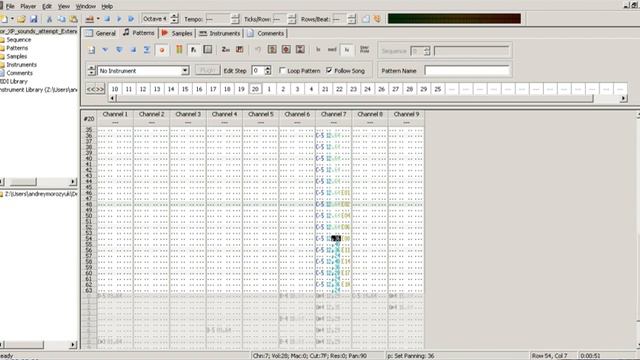Open the Help menu
The width and height of the screenshot is (640, 360).
click(x=107, y=6)
